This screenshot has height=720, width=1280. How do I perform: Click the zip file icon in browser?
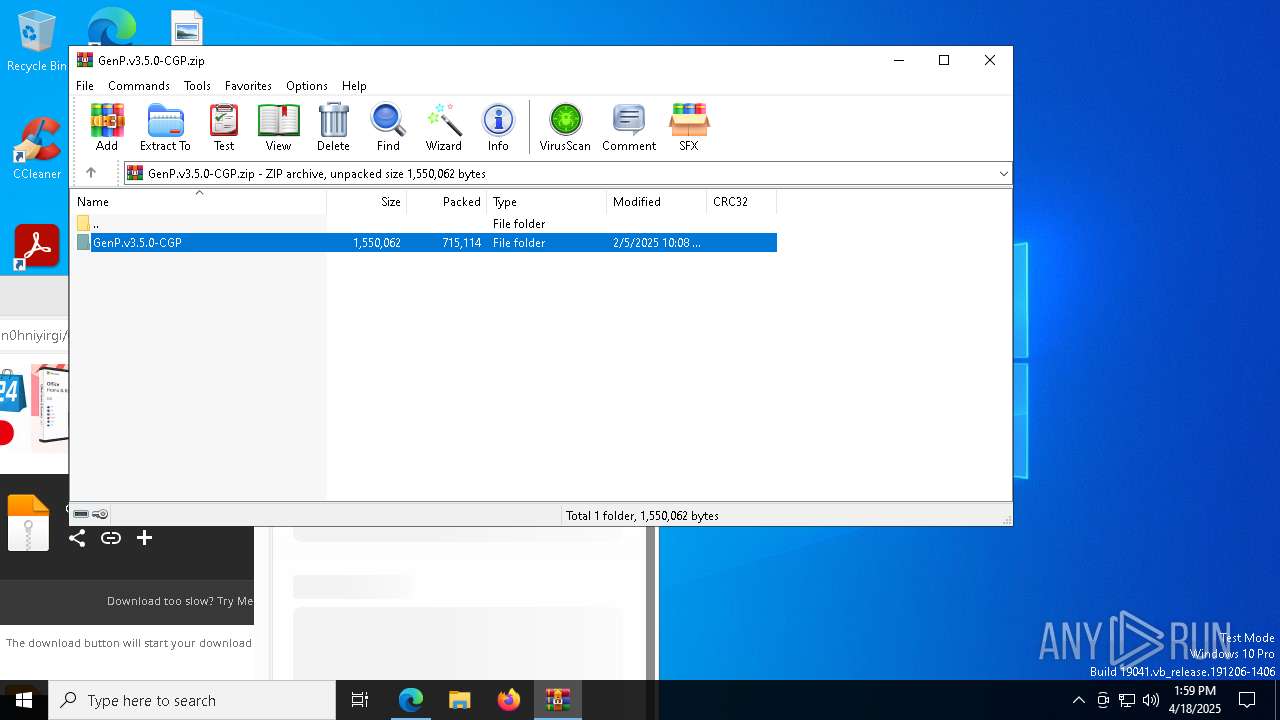[x=28, y=523]
